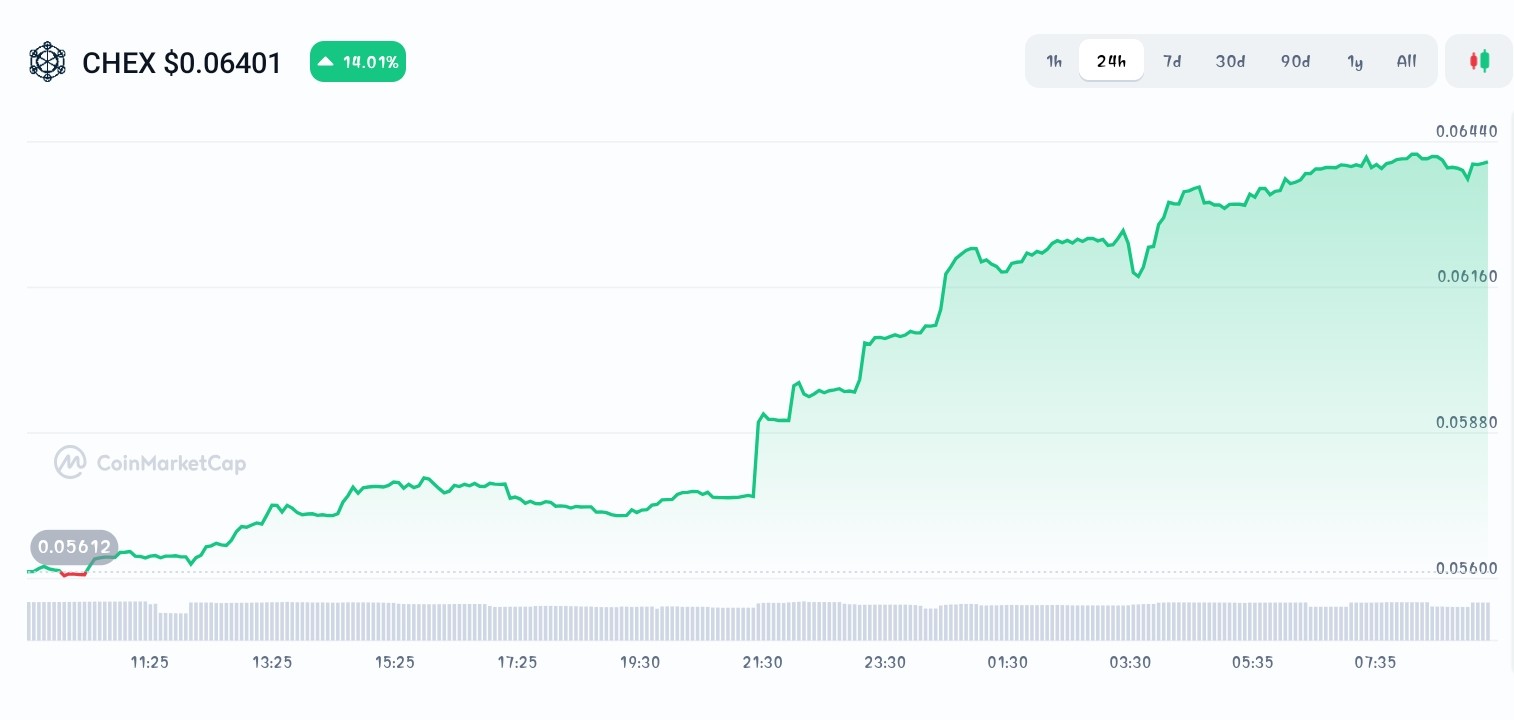Click the 03:30 time axis label
The height and width of the screenshot is (720, 1514).
pyautogui.click(x=1130, y=662)
